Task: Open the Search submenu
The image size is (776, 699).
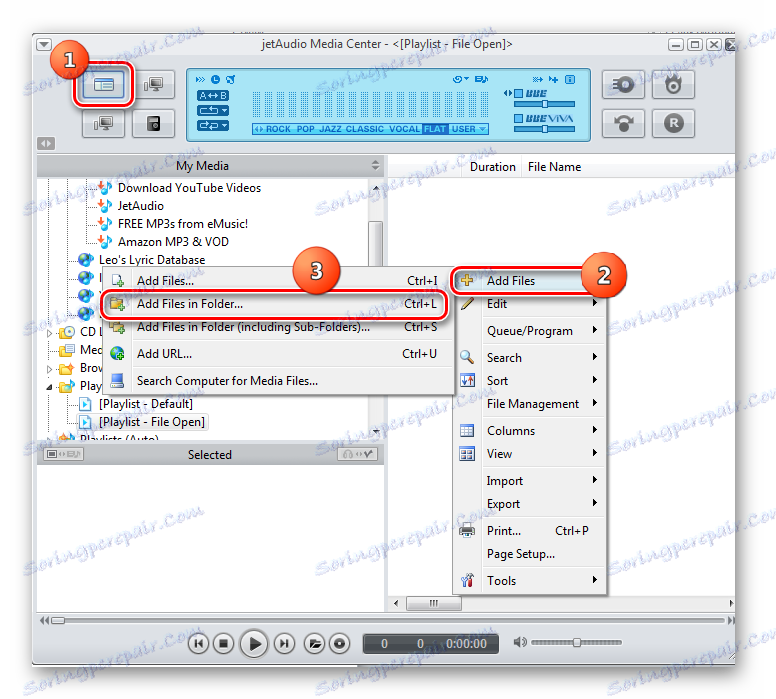Action: point(530,357)
